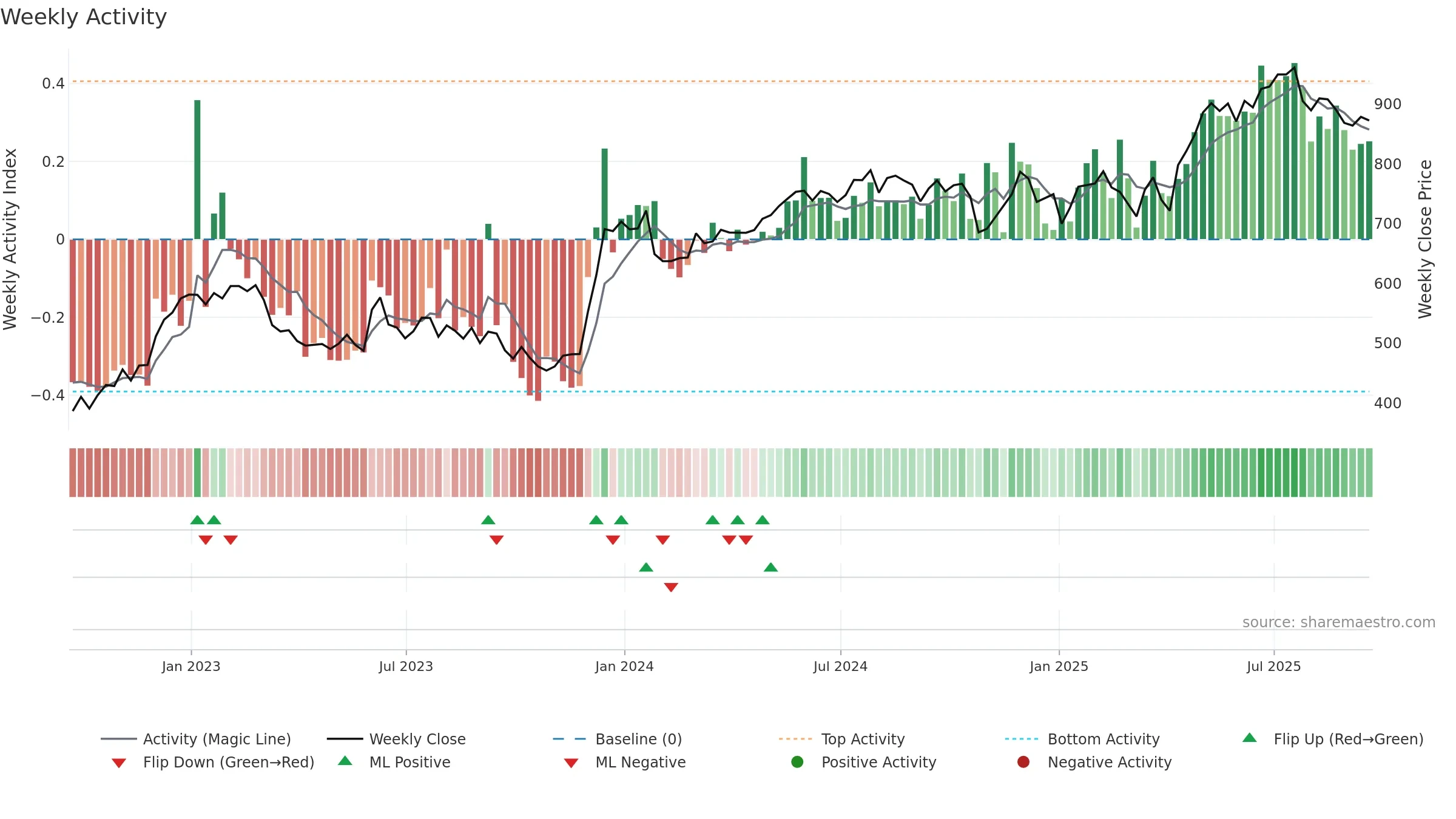Click the 400 price axis tick
Screen dimensions: 1456x819
coord(1388,403)
